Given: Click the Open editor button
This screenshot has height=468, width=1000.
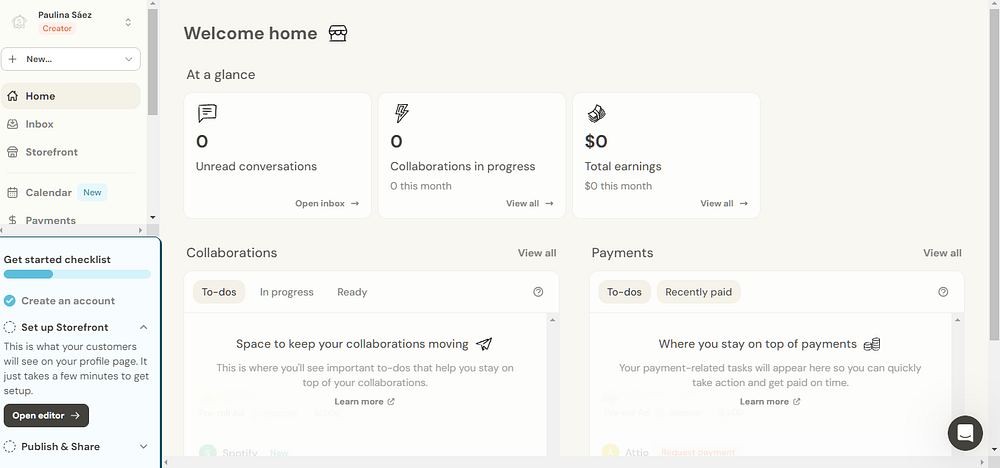Looking at the screenshot, I should (x=46, y=415).
